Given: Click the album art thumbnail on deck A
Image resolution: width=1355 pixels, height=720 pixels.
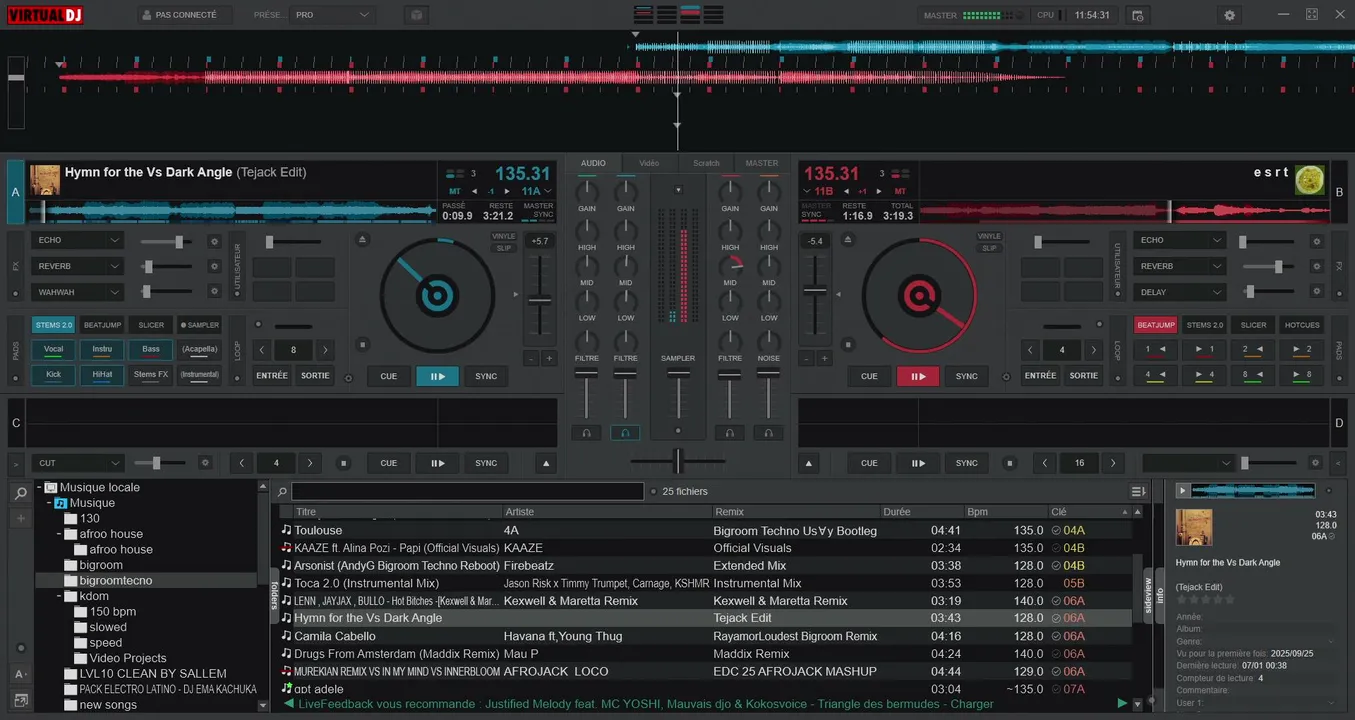Looking at the screenshot, I should coord(45,180).
